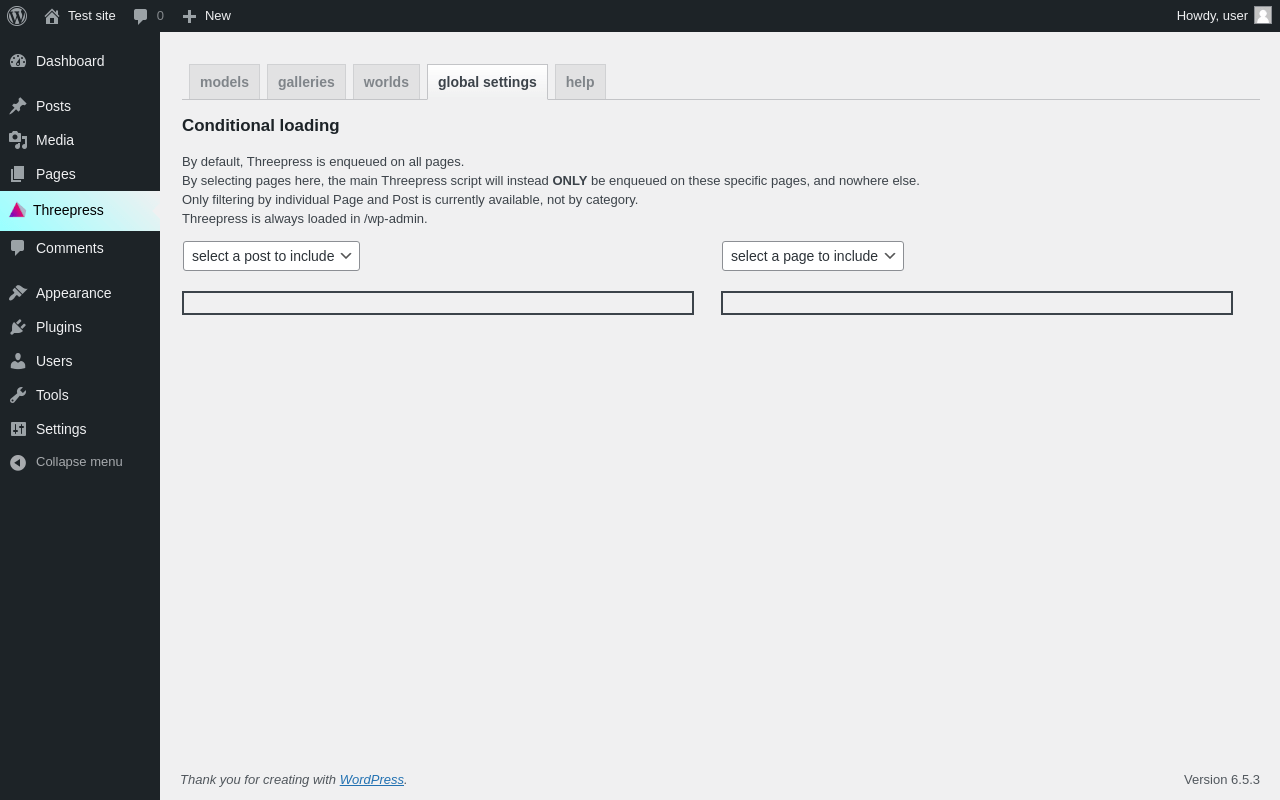Image resolution: width=1280 pixels, height=800 pixels.
Task: Expand the 'select a page to include' dropdown
Action: [812, 256]
